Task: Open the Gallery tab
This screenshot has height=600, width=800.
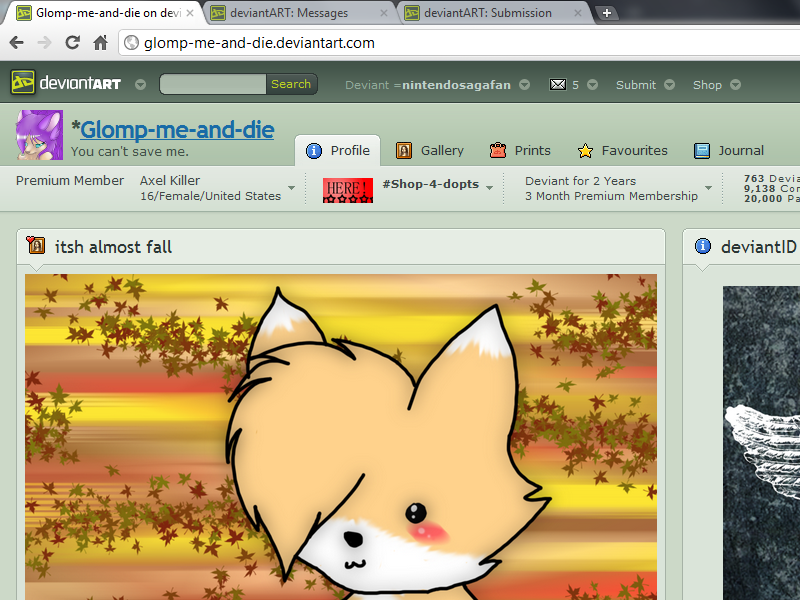Action: (x=430, y=151)
